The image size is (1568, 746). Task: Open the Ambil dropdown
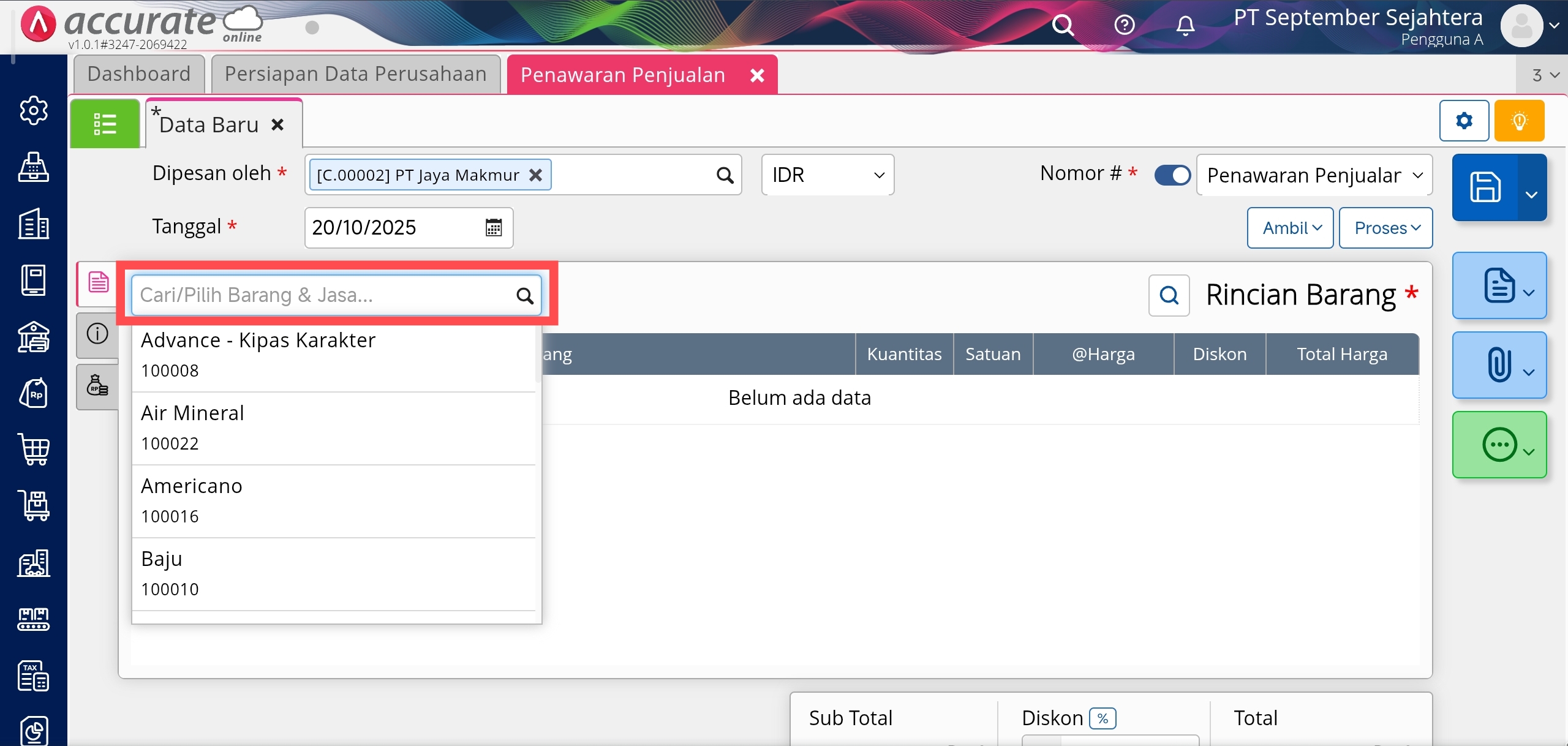tap(1290, 228)
